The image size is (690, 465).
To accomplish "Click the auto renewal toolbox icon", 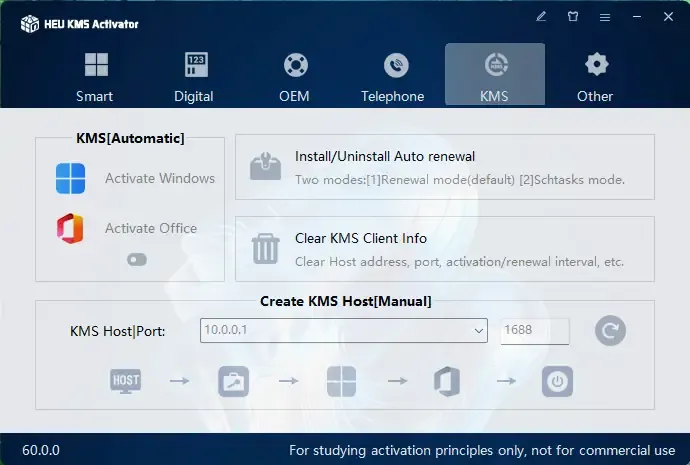I will (265, 166).
